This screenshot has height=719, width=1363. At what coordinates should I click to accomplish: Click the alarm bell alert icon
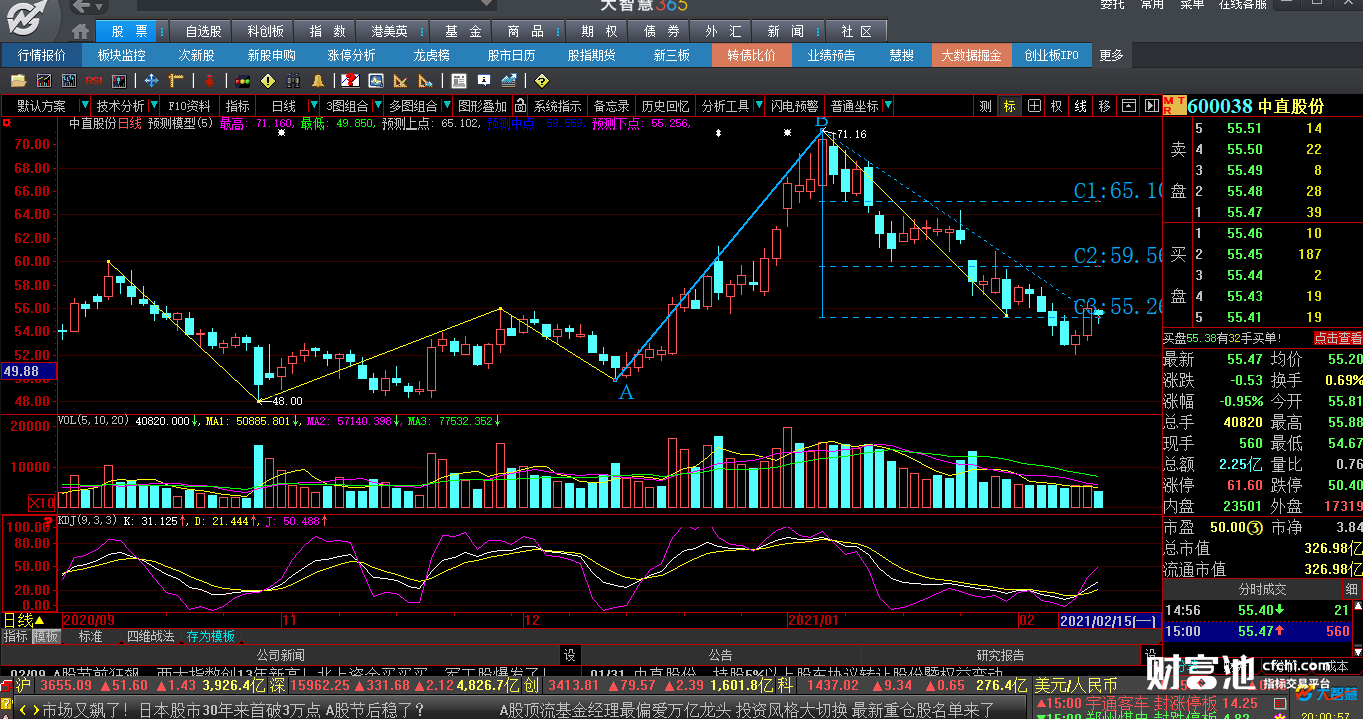318,80
